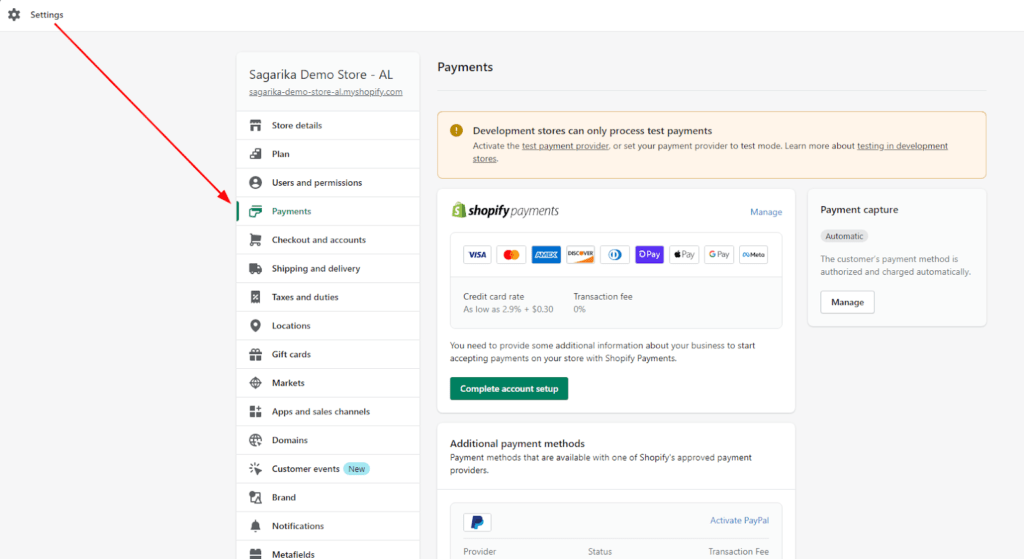Open Store details settings
Viewport: 1024px width, 559px height.
[x=328, y=125]
